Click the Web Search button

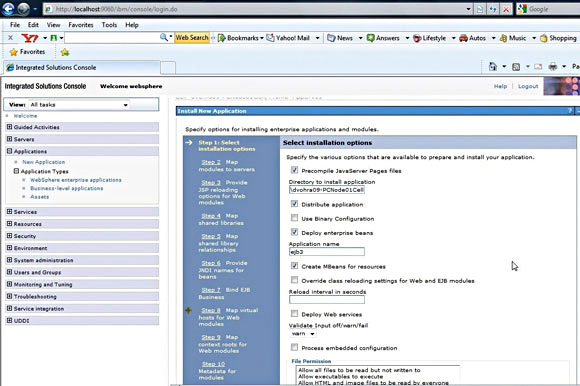(192, 37)
